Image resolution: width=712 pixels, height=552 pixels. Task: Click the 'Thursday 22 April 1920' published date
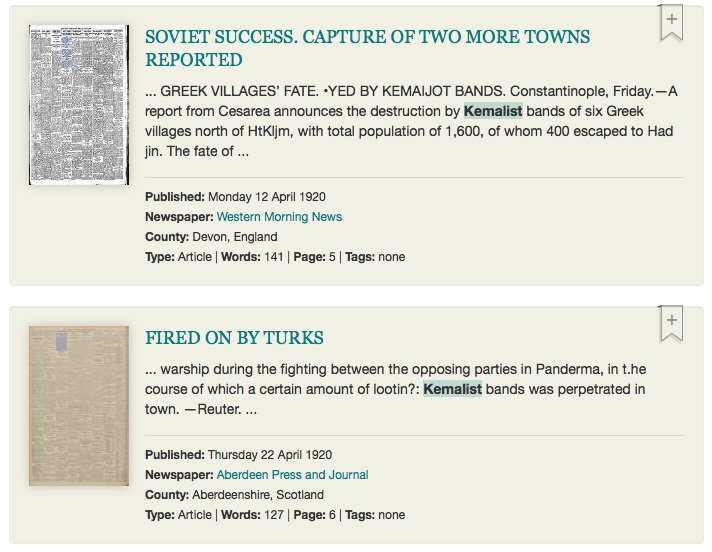pyautogui.click(x=269, y=455)
